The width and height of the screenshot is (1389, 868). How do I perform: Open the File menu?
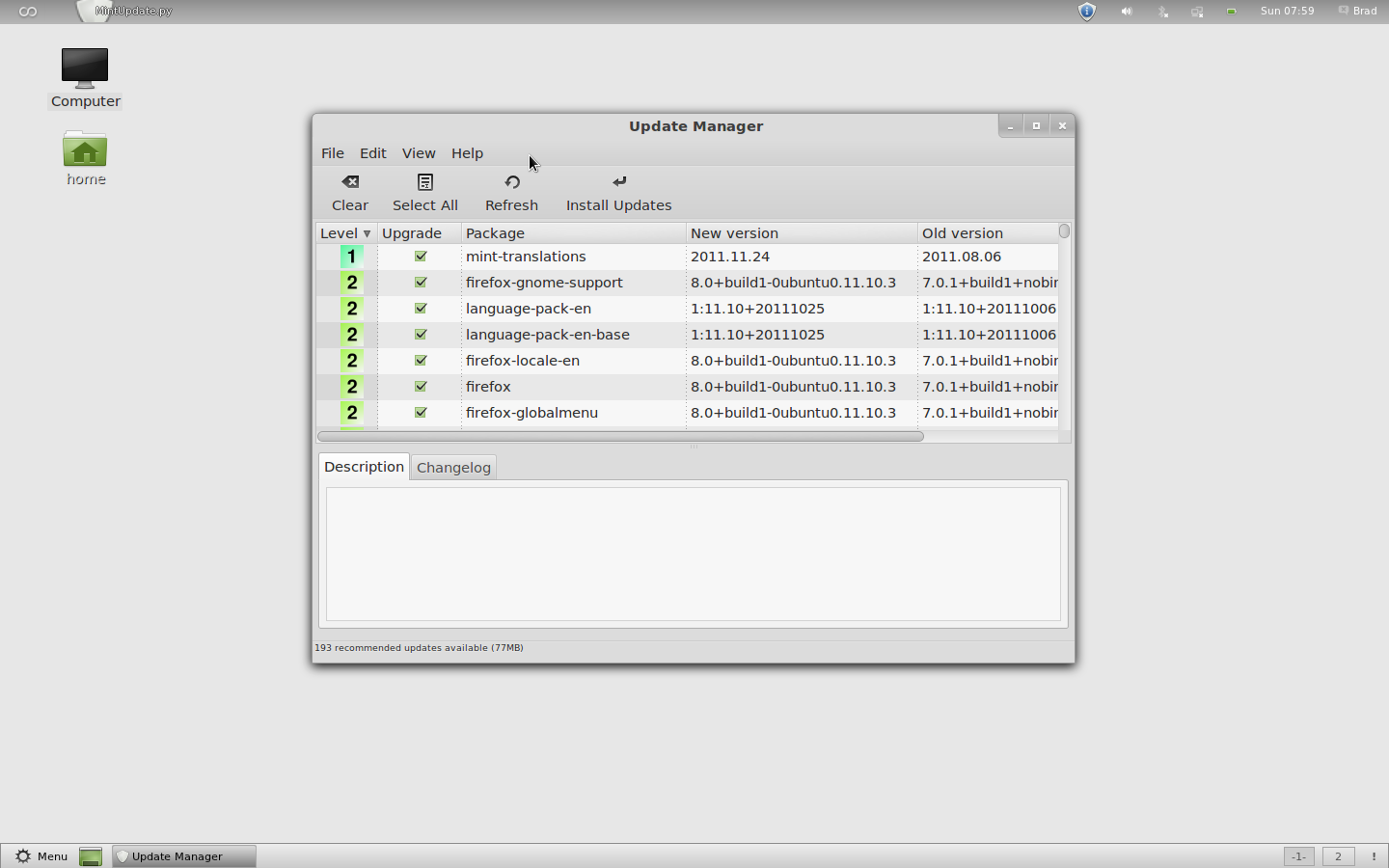[x=333, y=153]
